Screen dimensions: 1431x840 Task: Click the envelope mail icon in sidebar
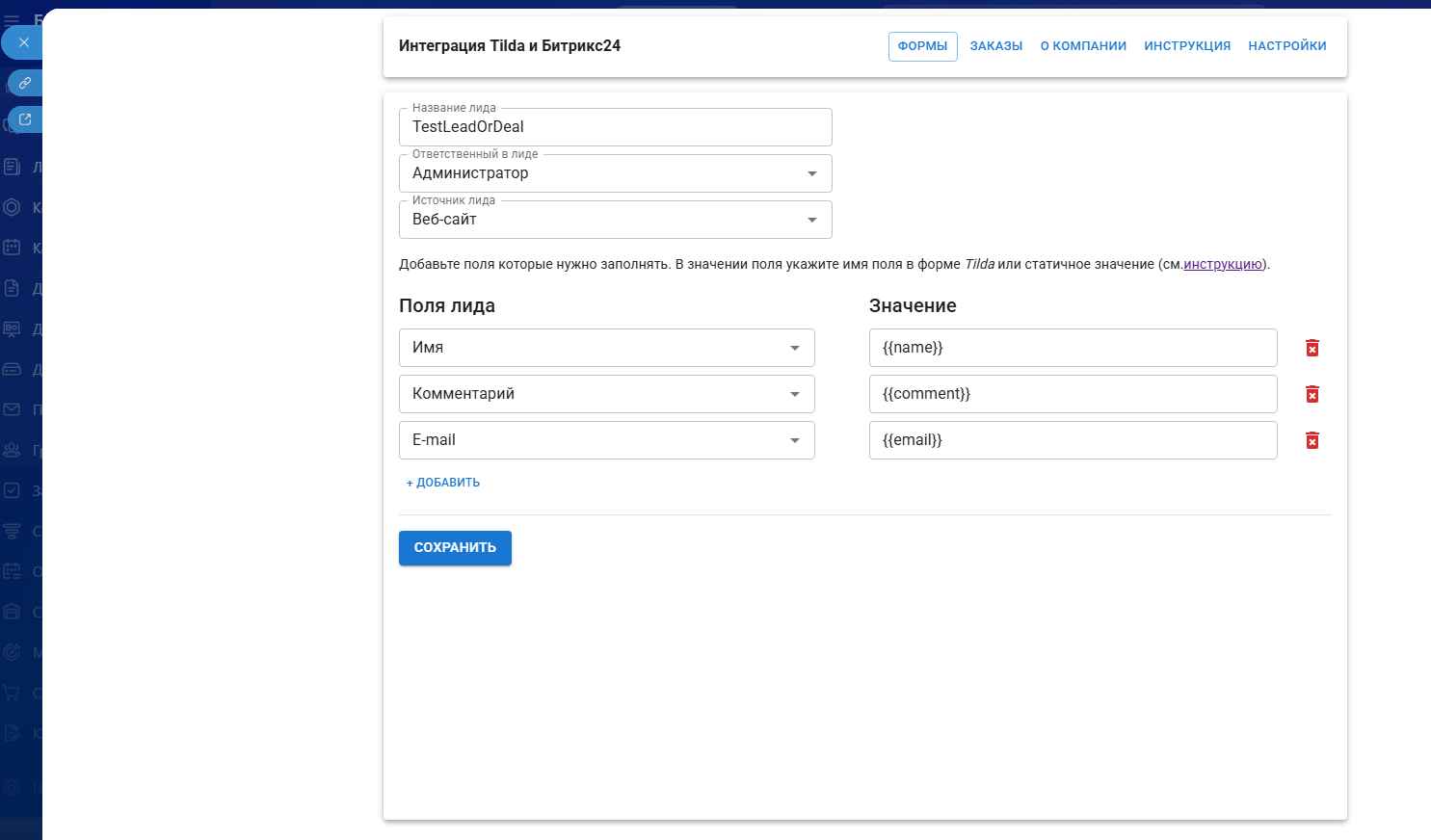pos(12,409)
